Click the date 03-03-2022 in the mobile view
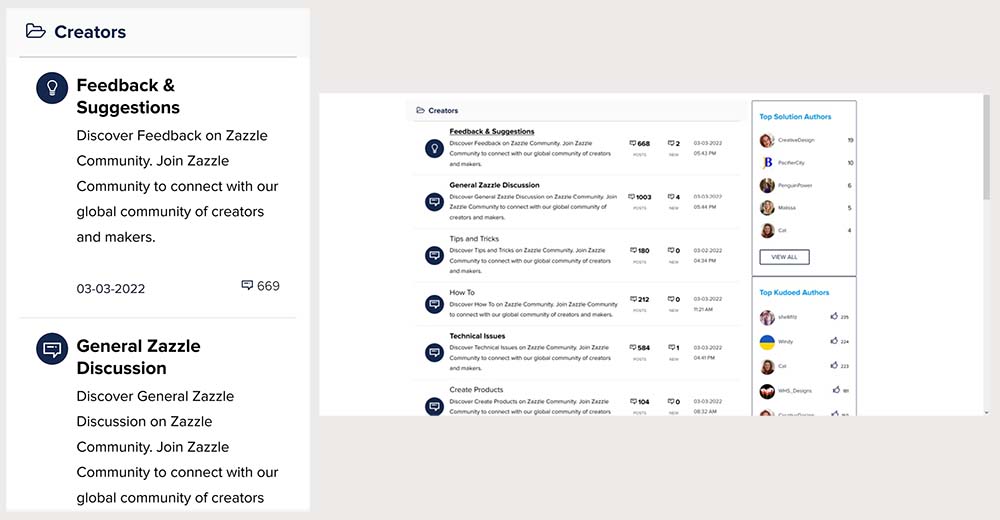The image size is (1000, 520). point(110,288)
